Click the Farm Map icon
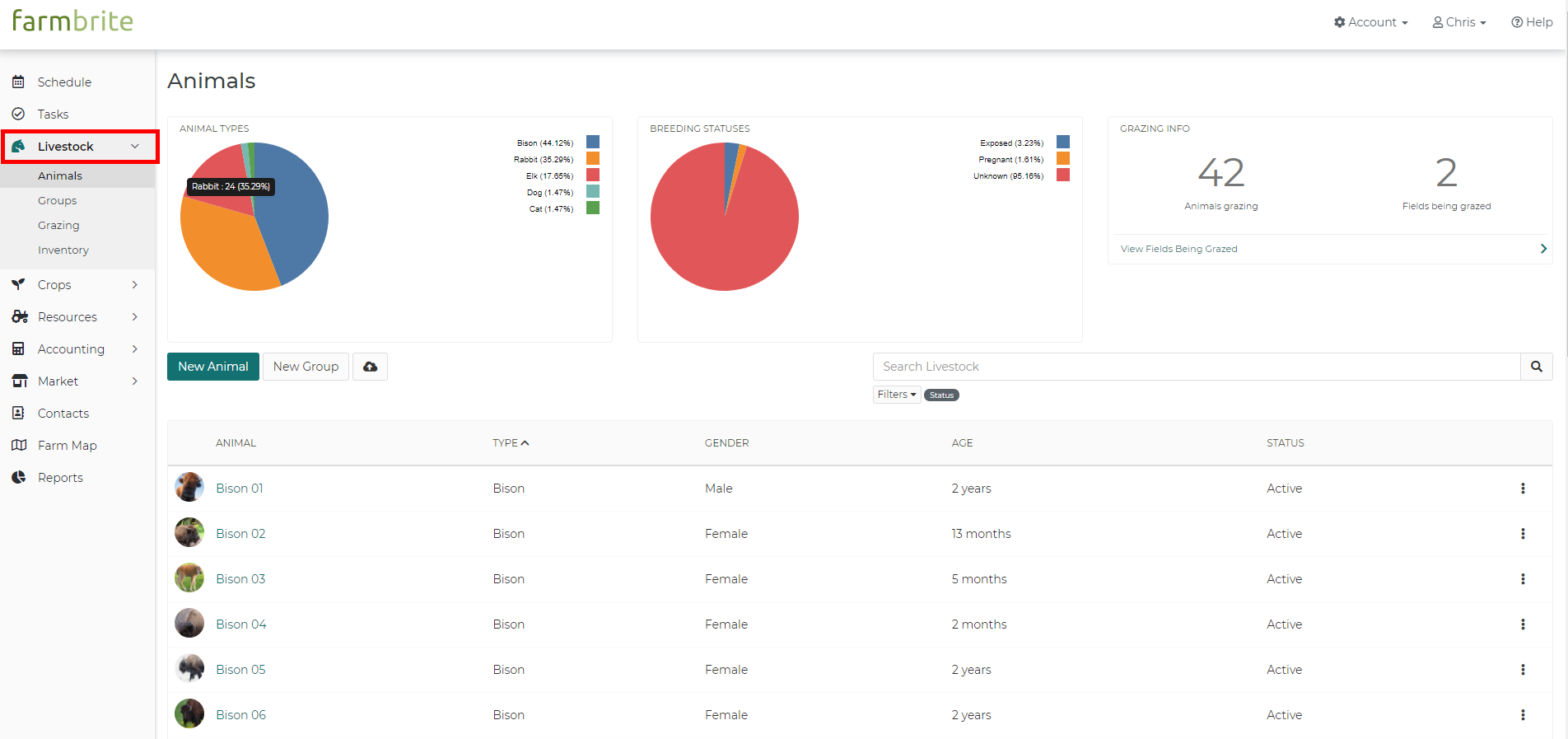 pyautogui.click(x=19, y=445)
